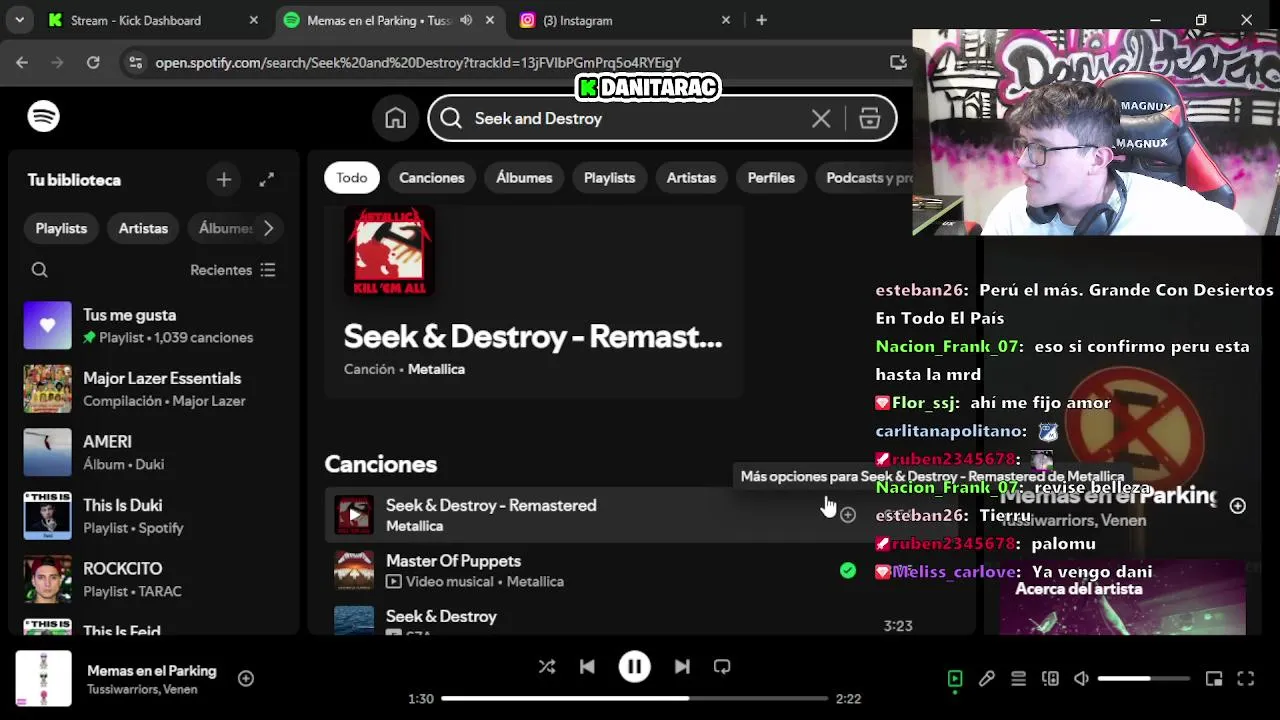Open ROCKCITO playlist by TARAC
1280x720 pixels.
point(153,579)
